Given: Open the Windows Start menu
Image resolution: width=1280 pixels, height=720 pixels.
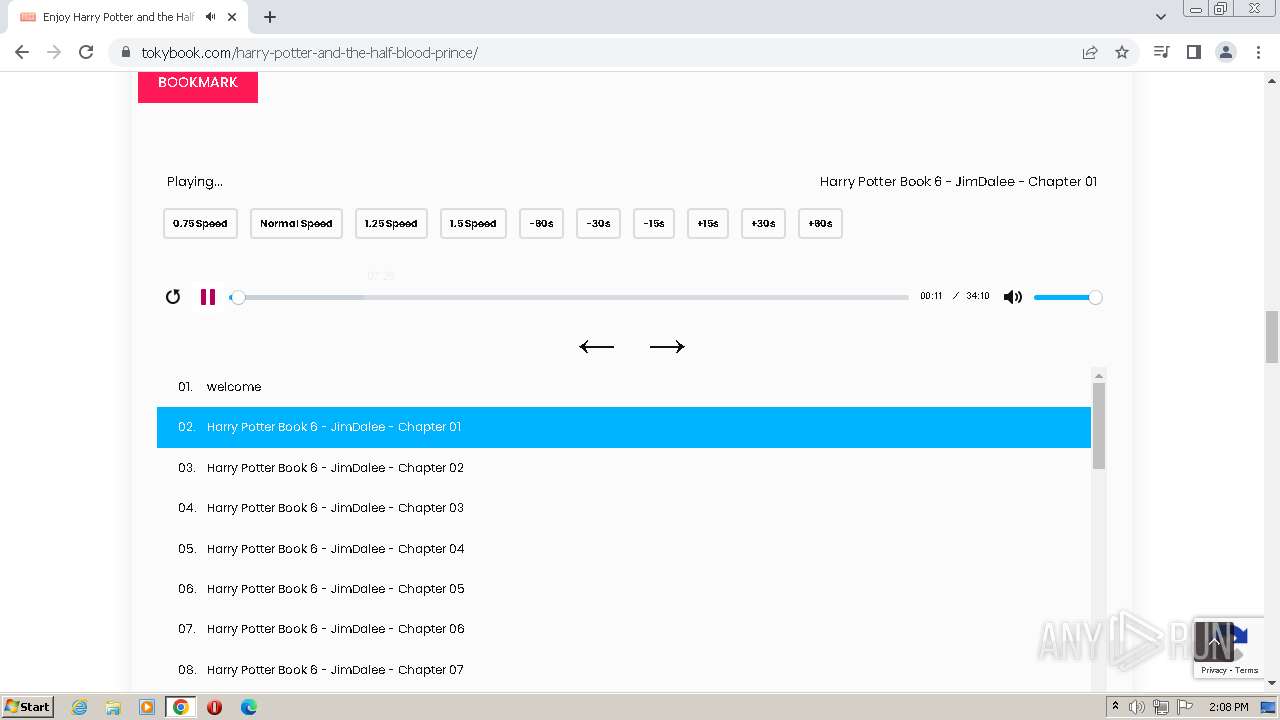Looking at the screenshot, I should [27, 707].
